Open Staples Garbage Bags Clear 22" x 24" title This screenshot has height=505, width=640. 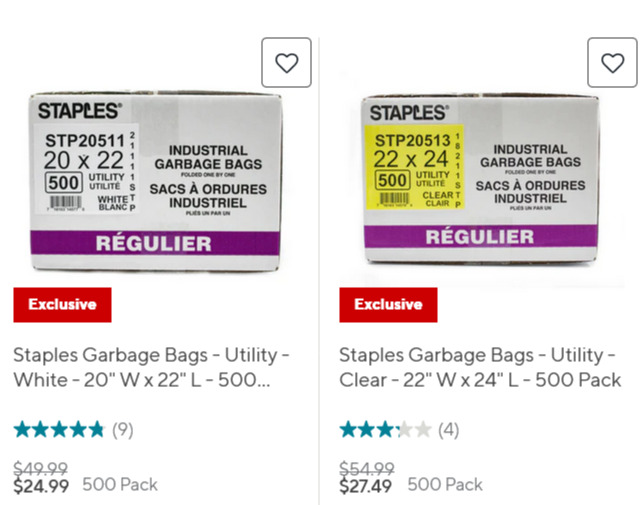tap(480, 367)
